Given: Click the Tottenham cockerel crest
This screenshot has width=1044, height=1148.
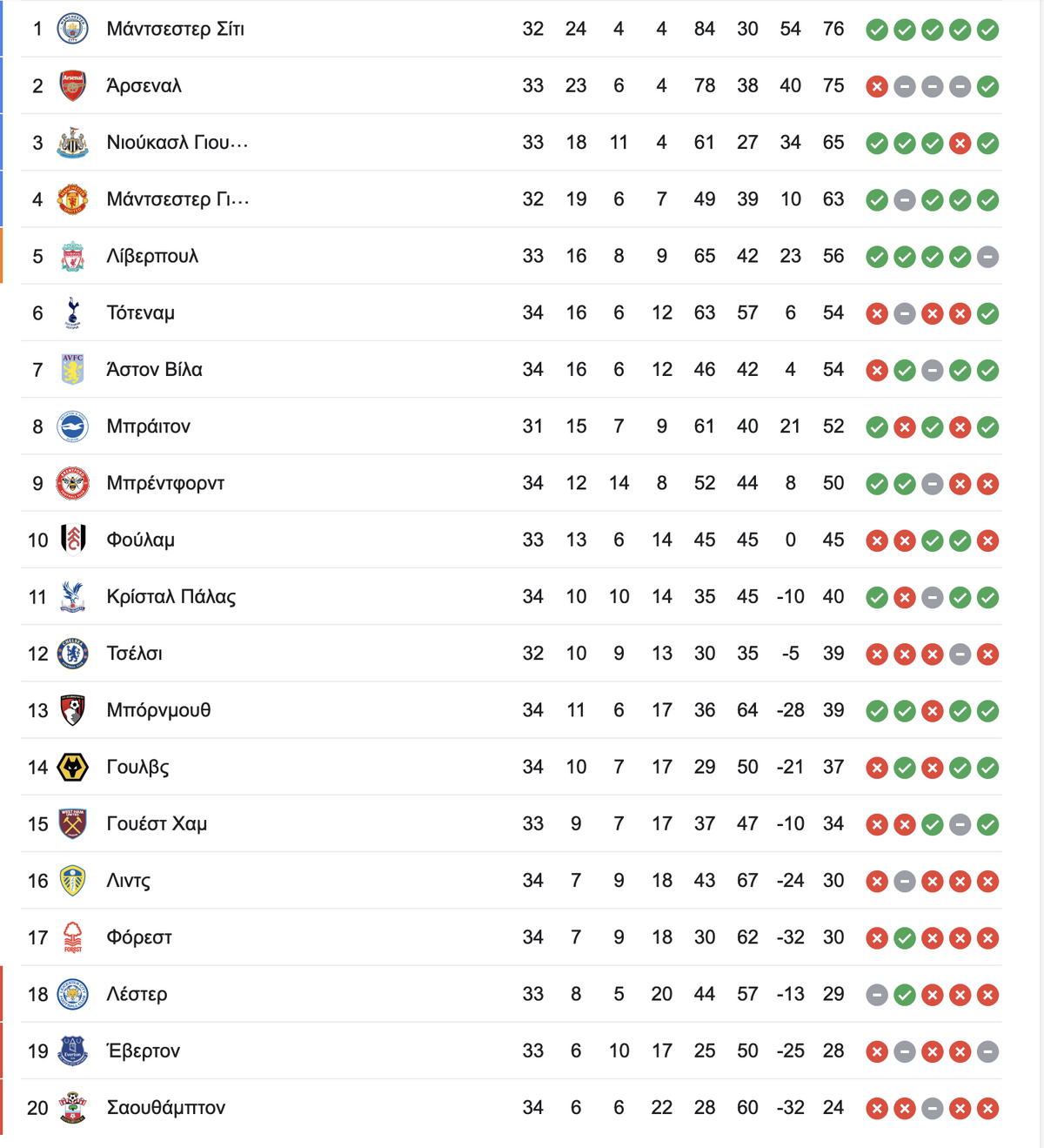Looking at the screenshot, I should (73, 312).
